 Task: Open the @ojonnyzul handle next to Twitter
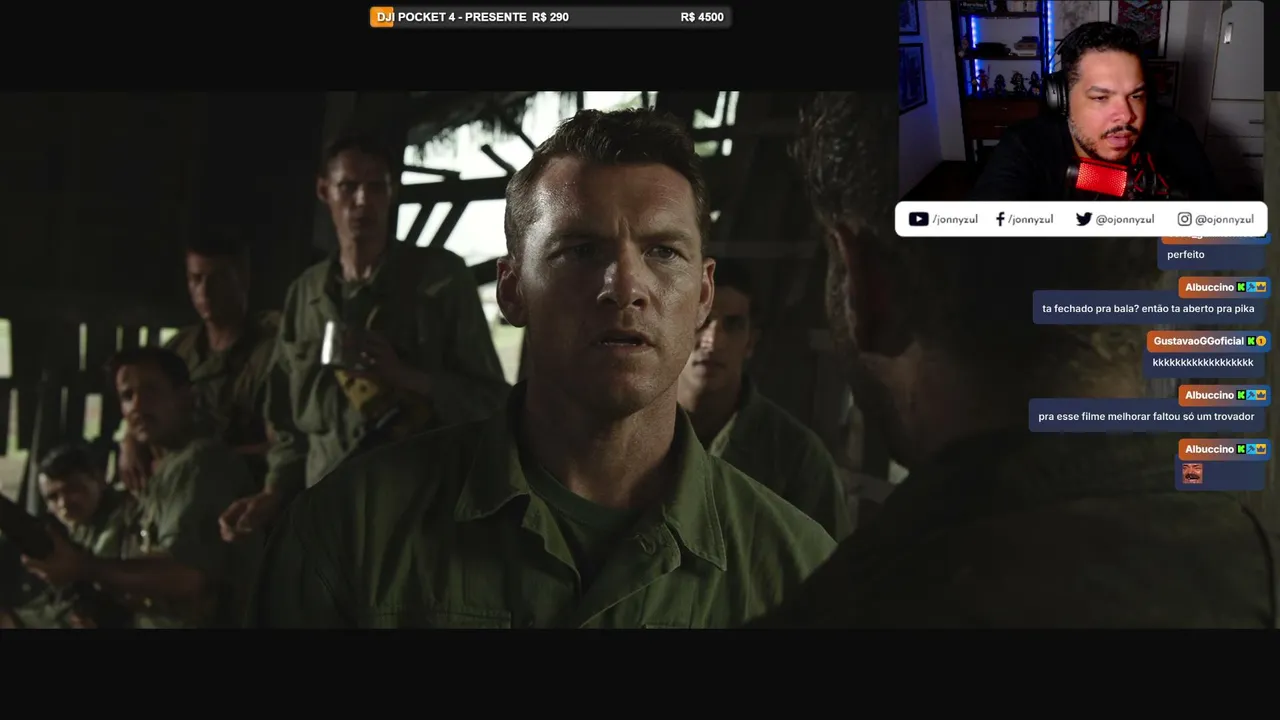point(1125,219)
